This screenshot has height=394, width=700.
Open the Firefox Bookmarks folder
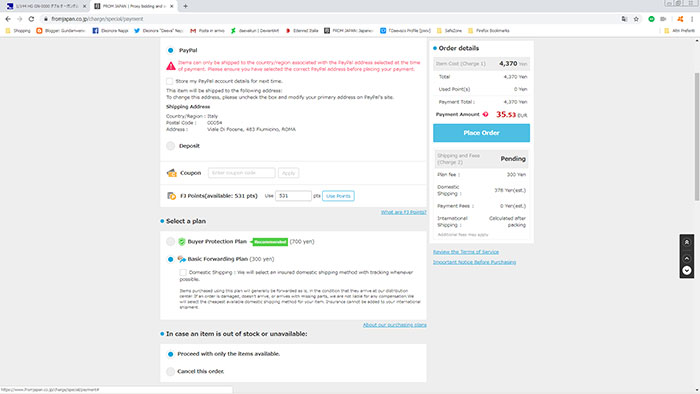tap(488, 31)
